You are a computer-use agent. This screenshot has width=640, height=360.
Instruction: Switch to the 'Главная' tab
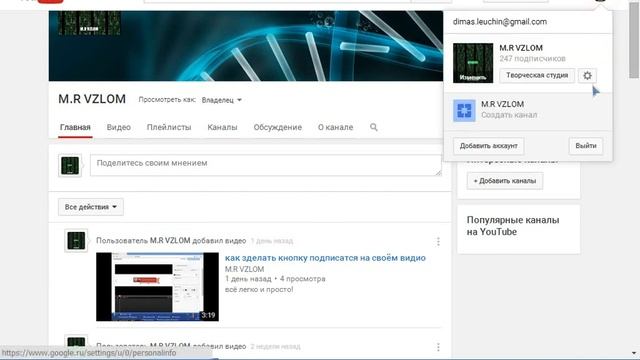click(75, 127)
